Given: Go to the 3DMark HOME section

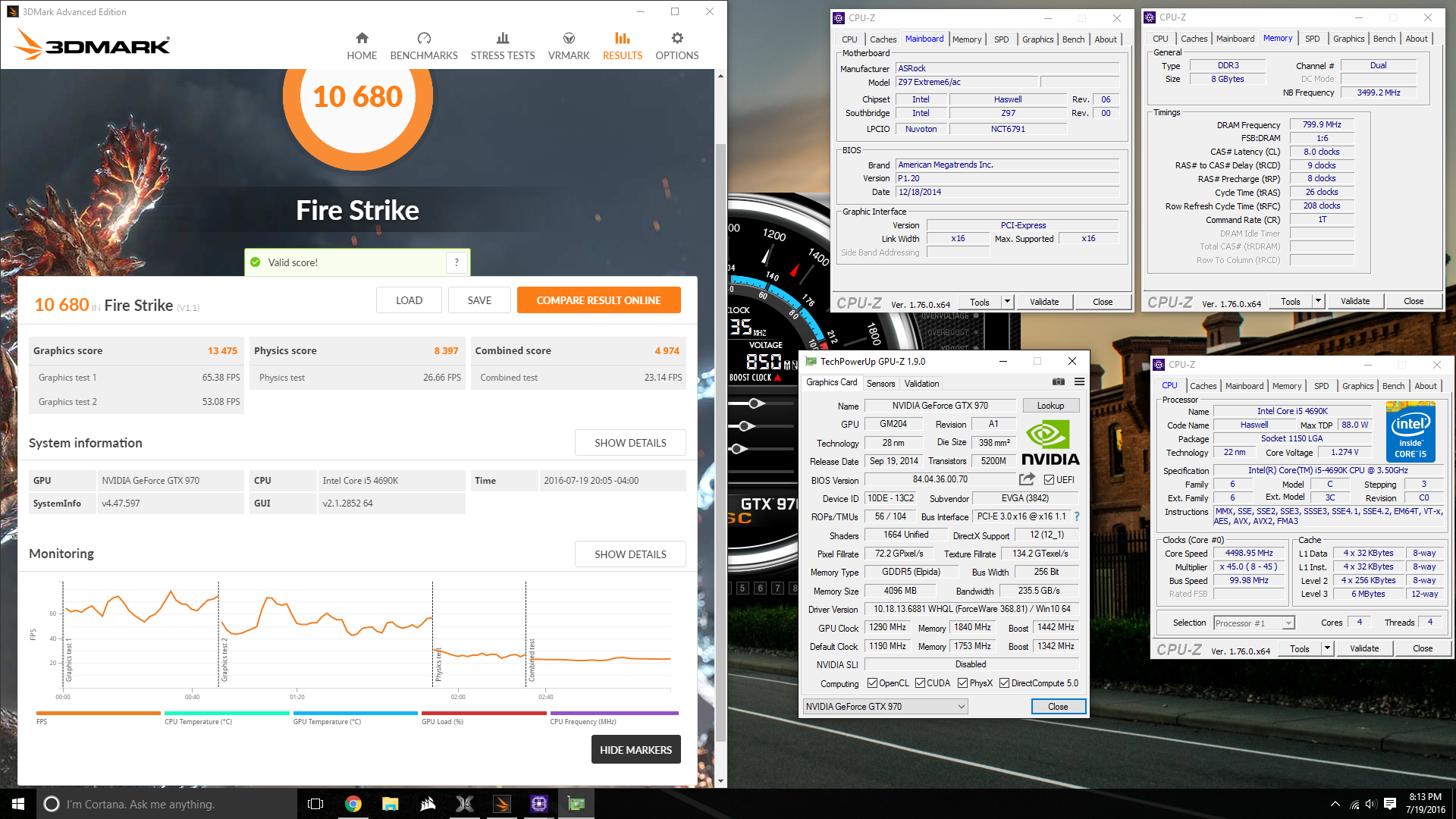Looking at the screenshot, I should click(362, 46).
